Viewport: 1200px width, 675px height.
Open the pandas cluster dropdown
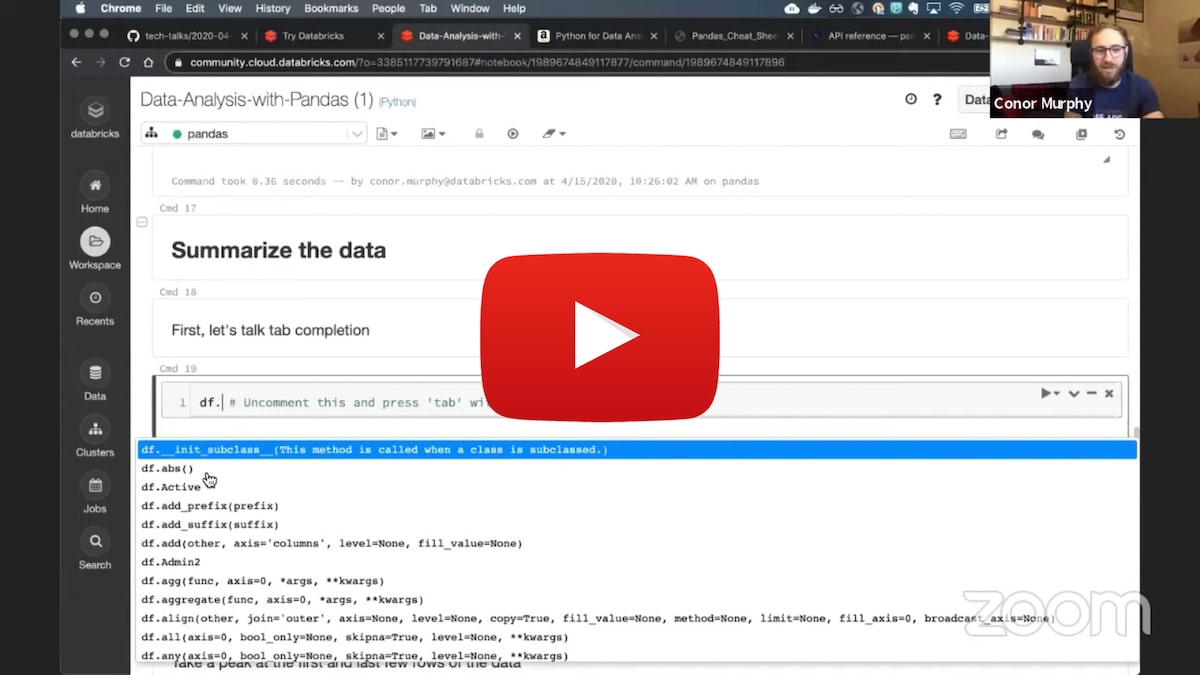click(254, 134)
